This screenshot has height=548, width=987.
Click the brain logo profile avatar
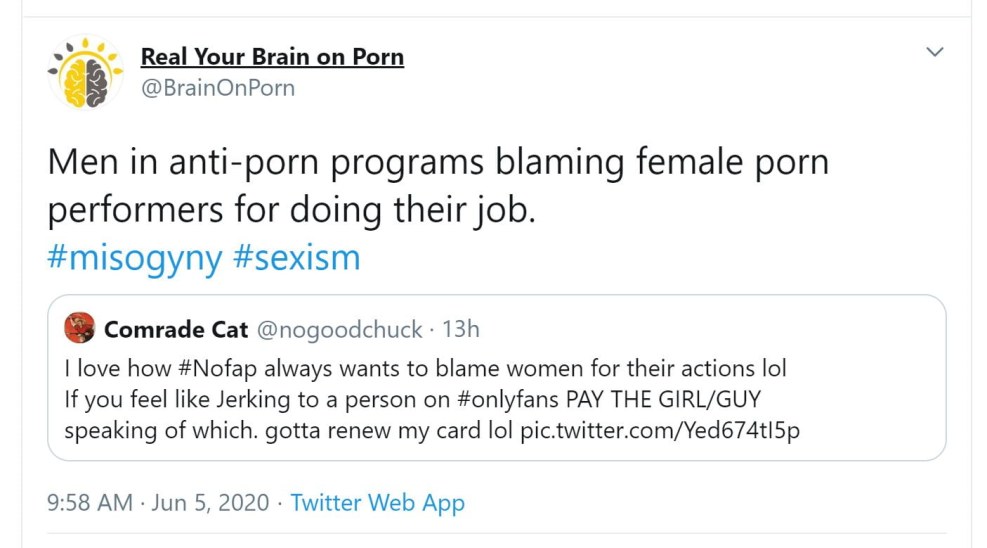coord(85,72)
